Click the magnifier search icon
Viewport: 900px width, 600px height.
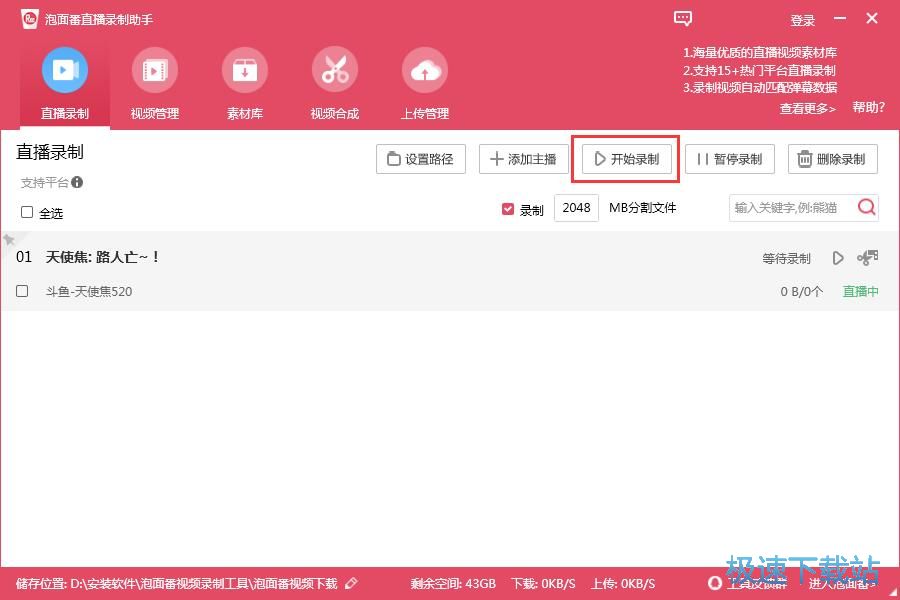(867, 207)
